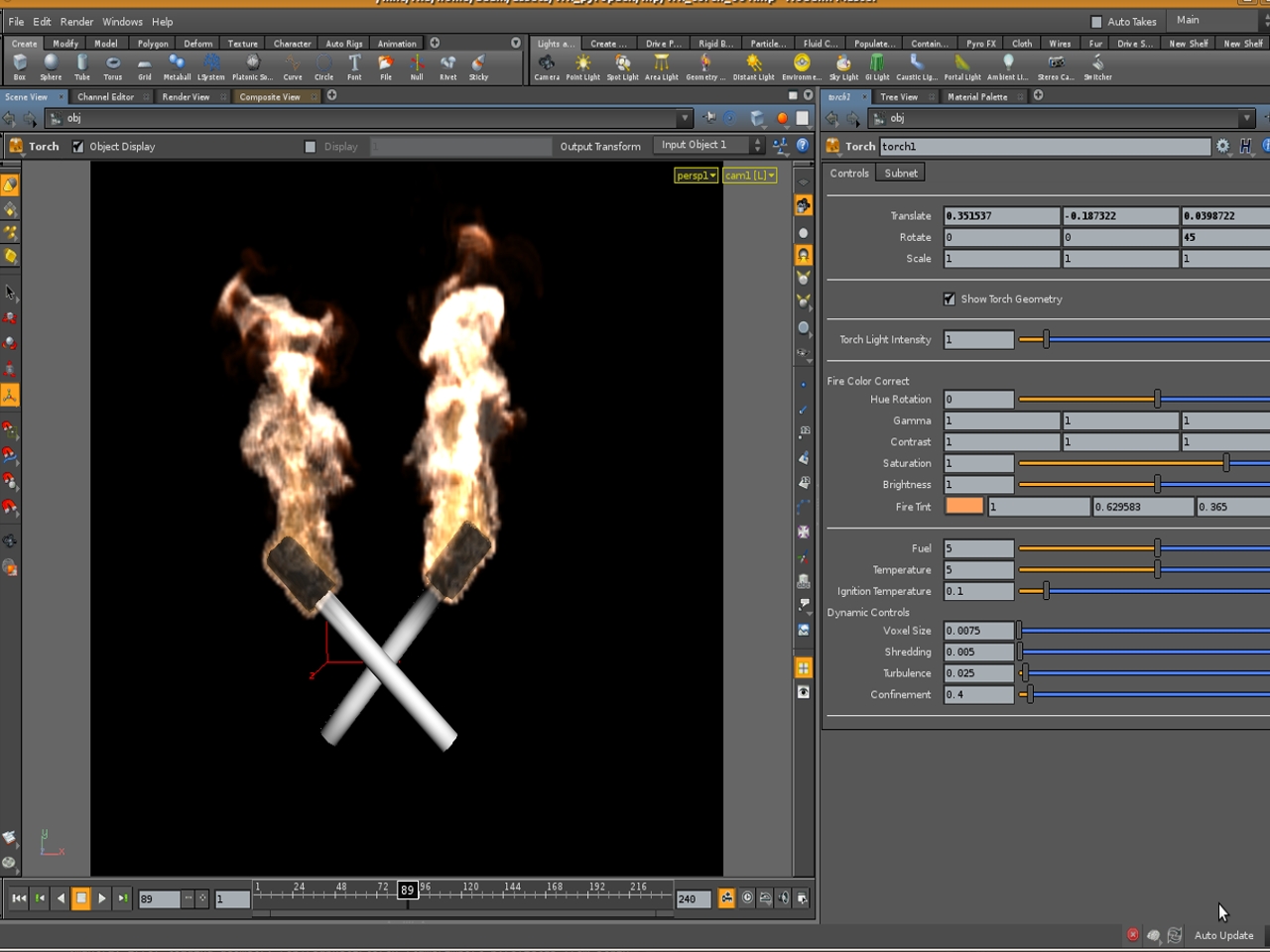Click the Auto Update button
The width and height of the screenshot is (1270, 952).
pyautogui.click(x=1223, y=935)
